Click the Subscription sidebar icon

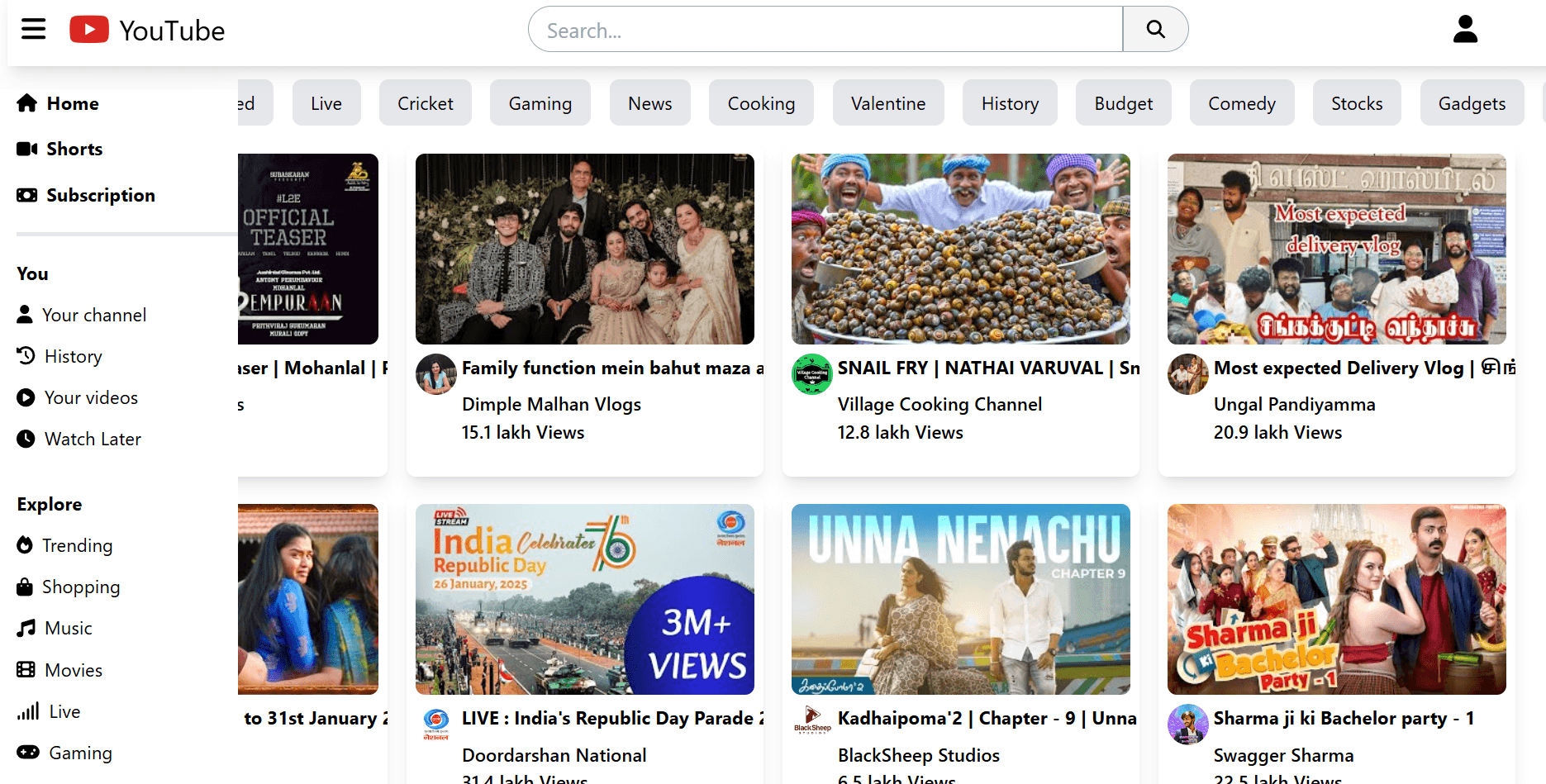[x=27, y=195]
